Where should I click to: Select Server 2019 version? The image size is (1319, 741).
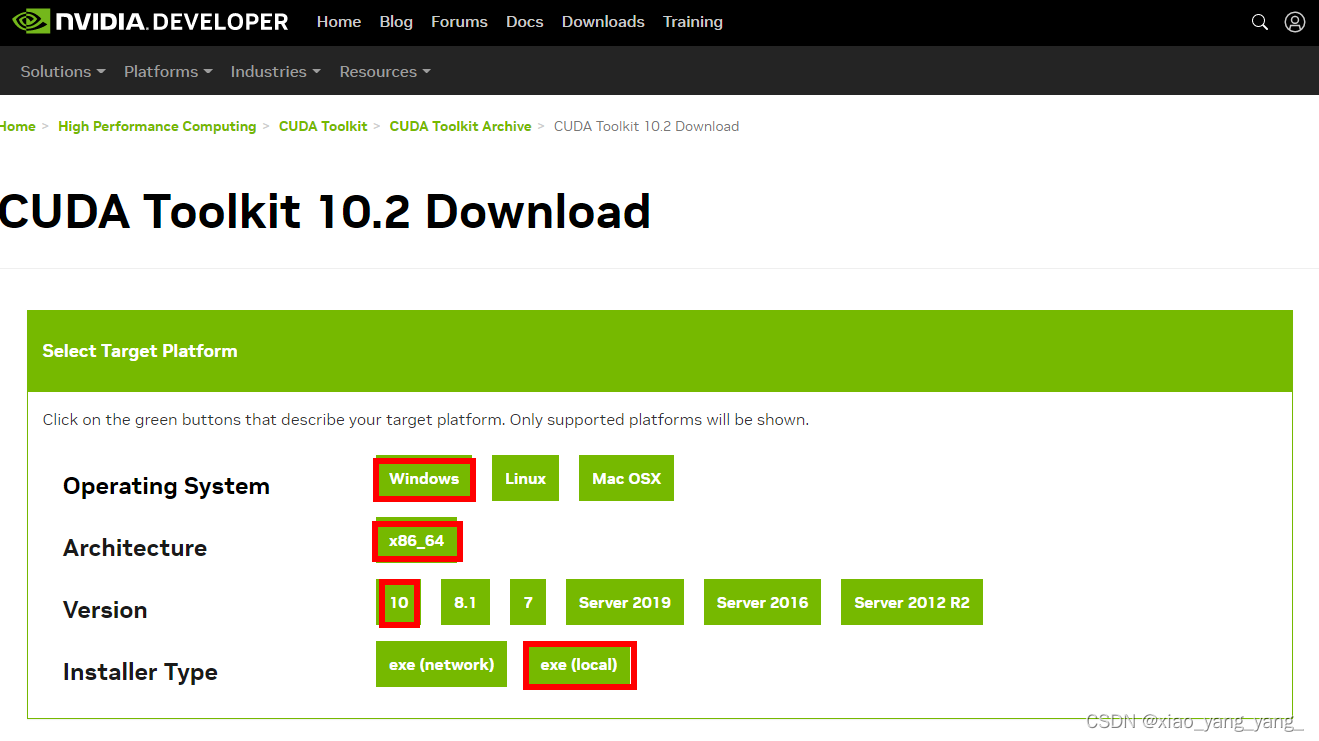(x=625, y=603)
